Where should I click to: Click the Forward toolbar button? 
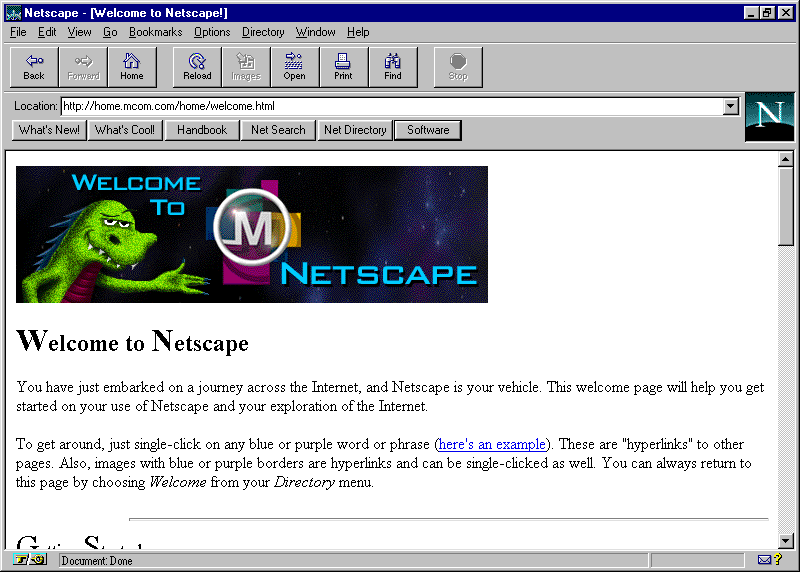tap(83, 67)
